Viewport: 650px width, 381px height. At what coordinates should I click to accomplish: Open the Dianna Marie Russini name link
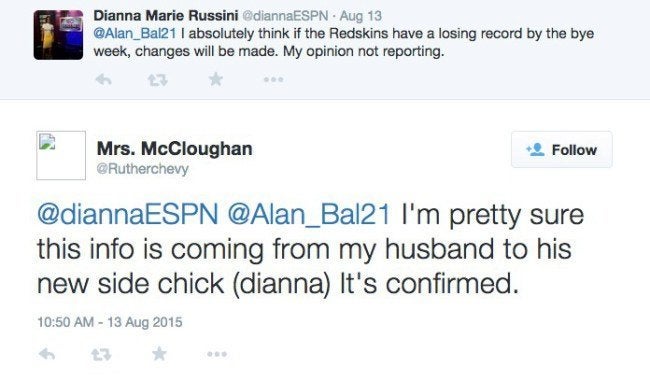166,16
